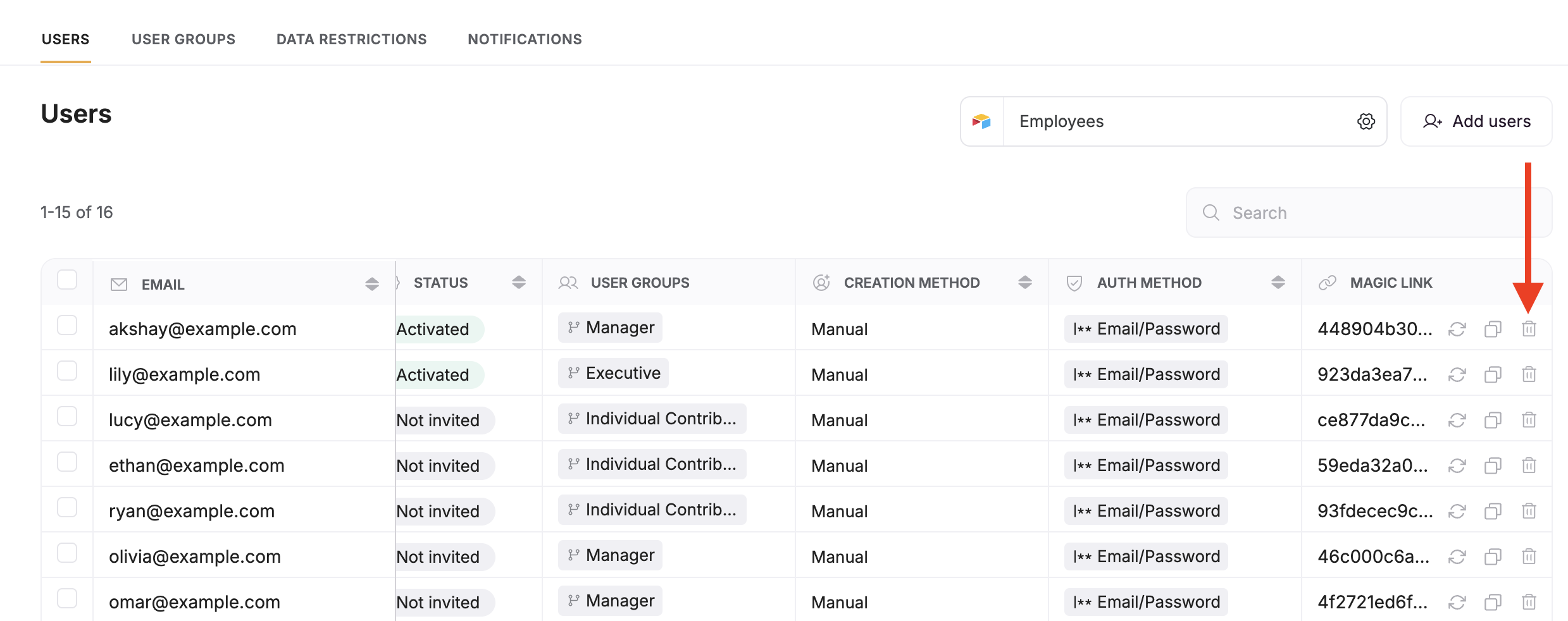Tick the omar@example.com checkbox

[x=67, y=598]
